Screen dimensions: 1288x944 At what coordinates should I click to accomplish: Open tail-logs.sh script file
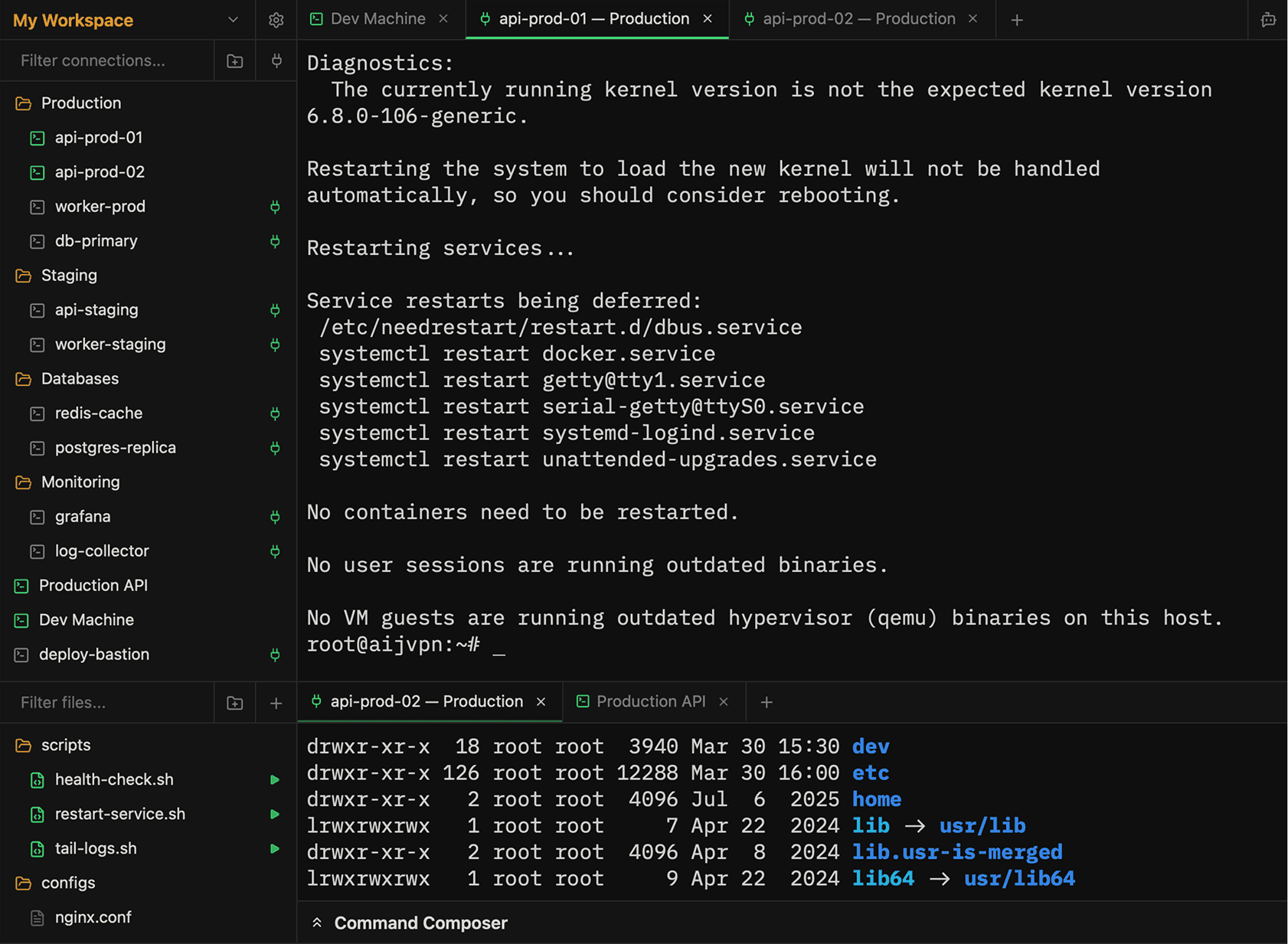149,848
